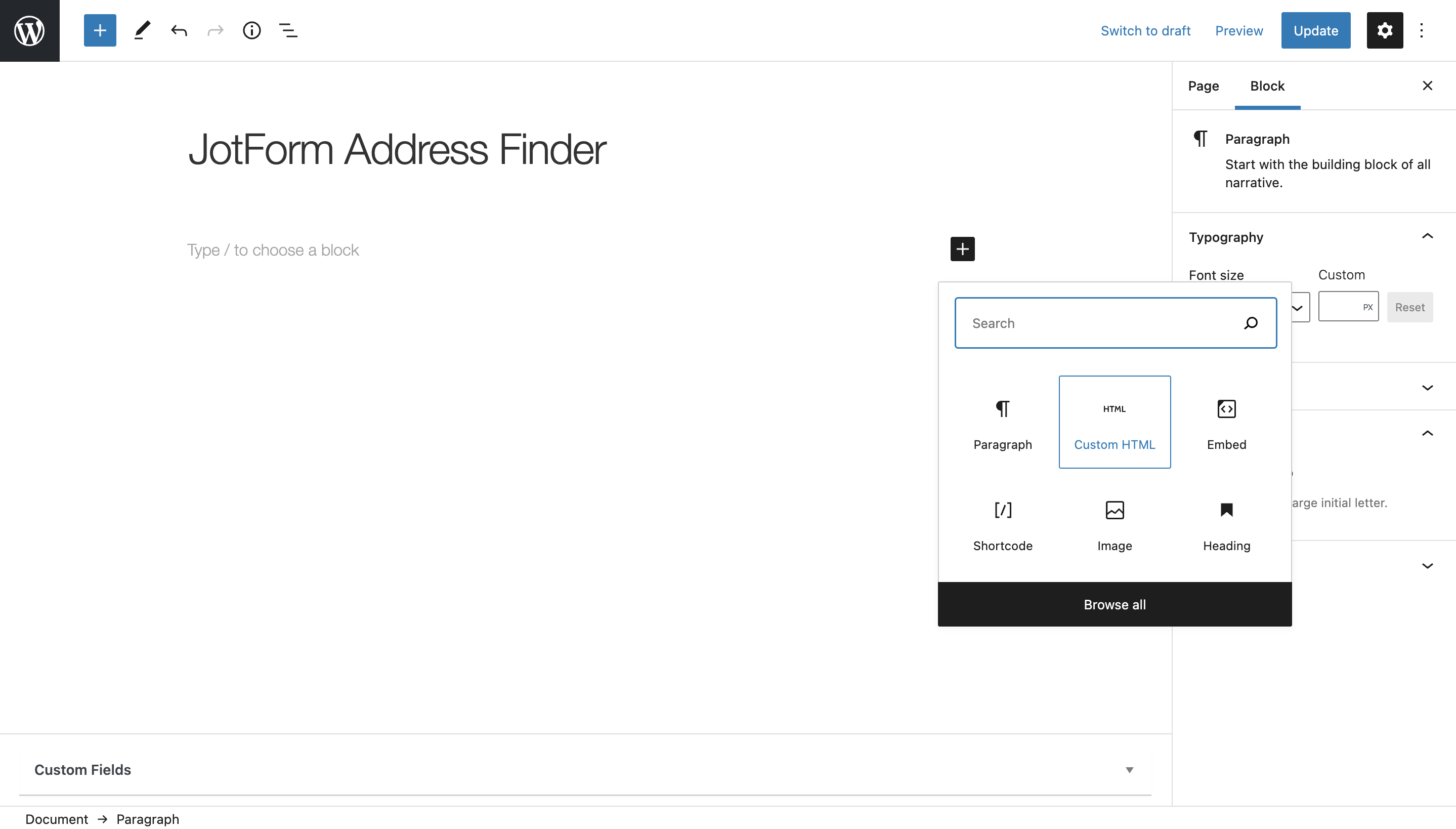Select the Tools pencil mode
The width and height of the screenshot is (1456, 829).
click(x=142, y=30)
